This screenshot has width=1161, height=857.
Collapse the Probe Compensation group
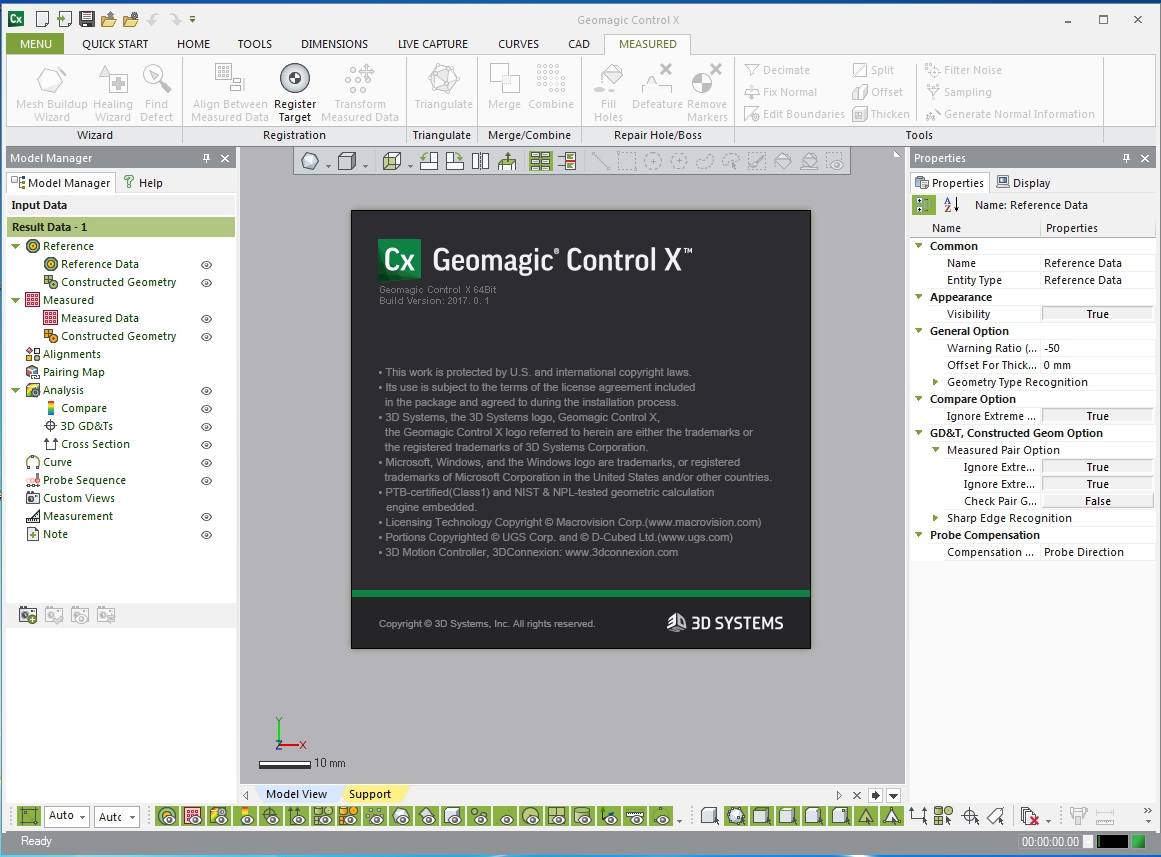[919, 535]
